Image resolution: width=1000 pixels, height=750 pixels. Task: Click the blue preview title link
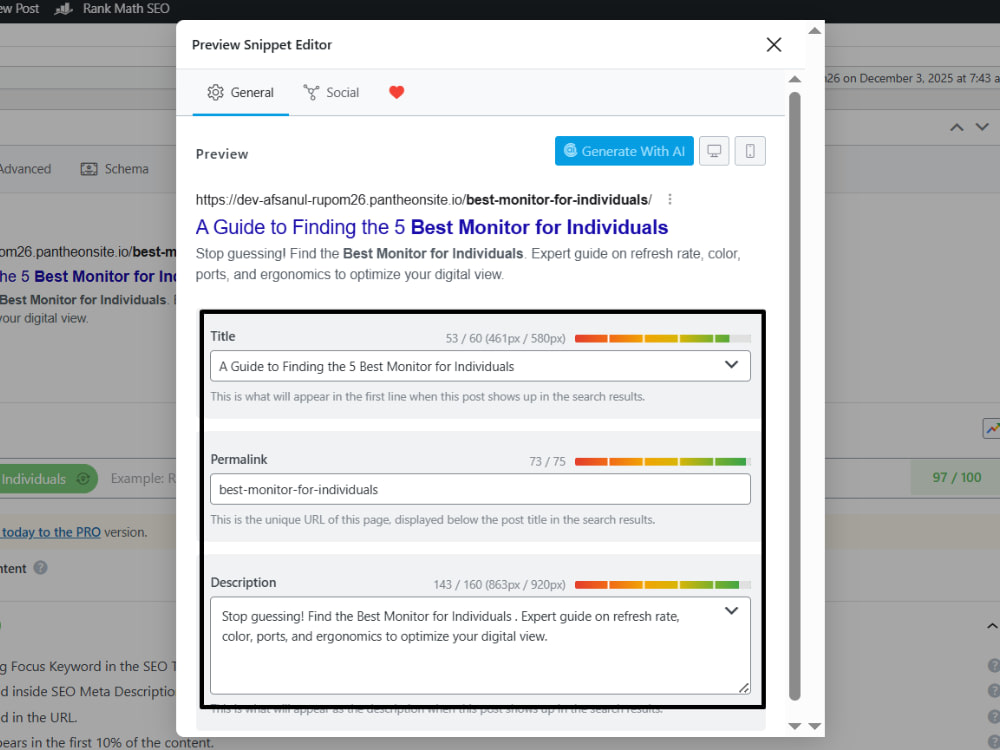click(x=432, y=227)
